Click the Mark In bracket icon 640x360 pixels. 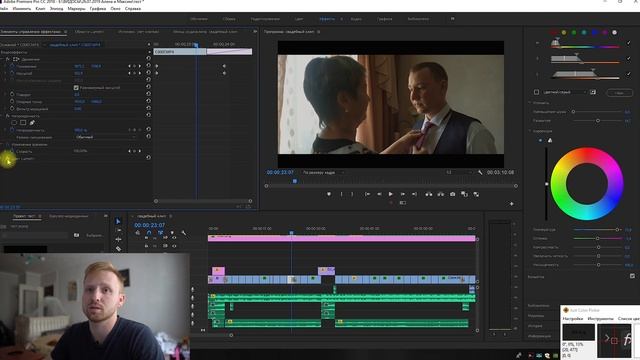[x=342, y=194]
